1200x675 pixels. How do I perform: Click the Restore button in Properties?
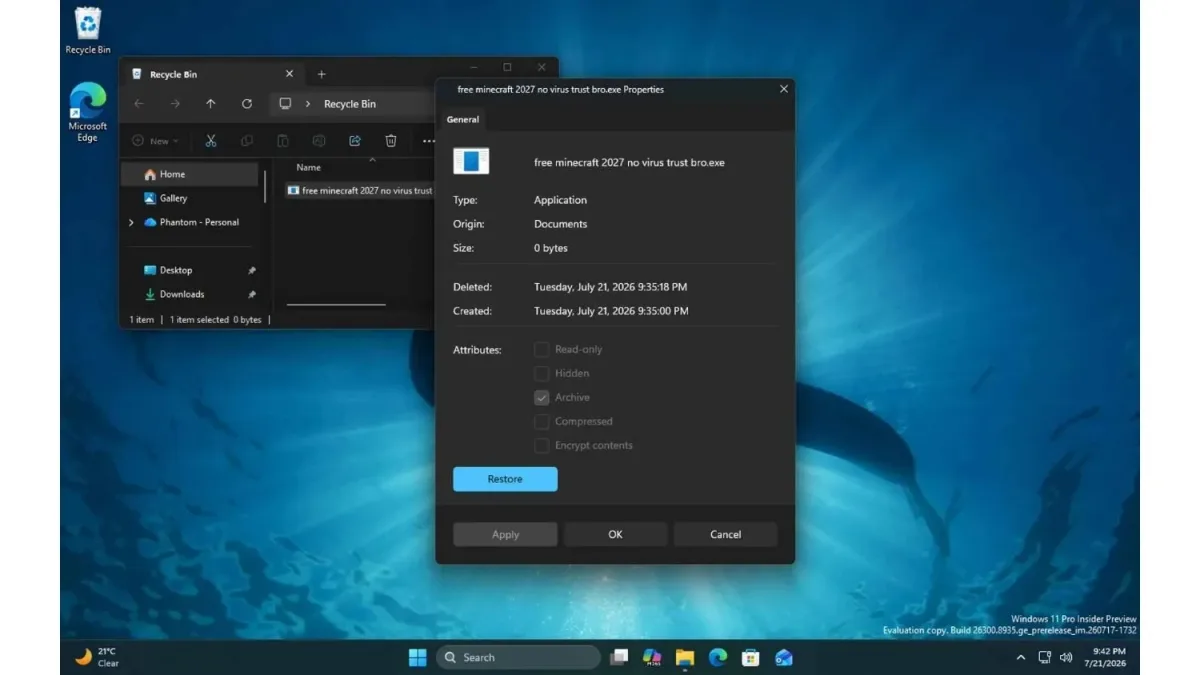505,479
